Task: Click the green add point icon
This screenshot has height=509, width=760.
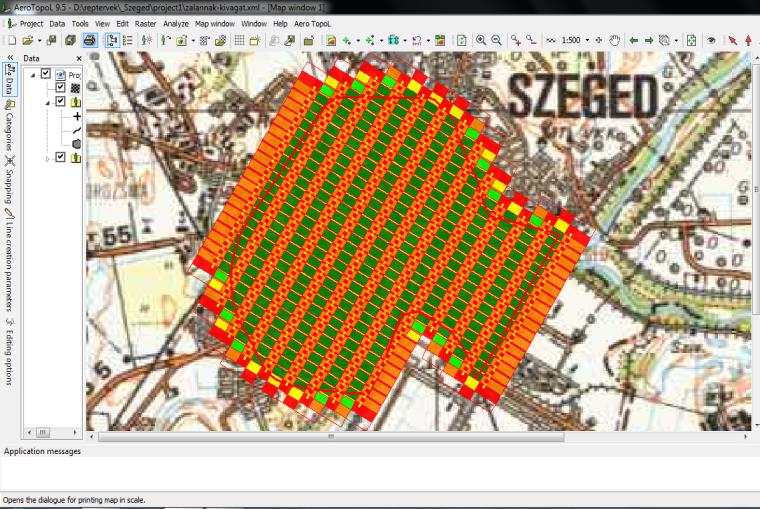Action: (347, 41)
